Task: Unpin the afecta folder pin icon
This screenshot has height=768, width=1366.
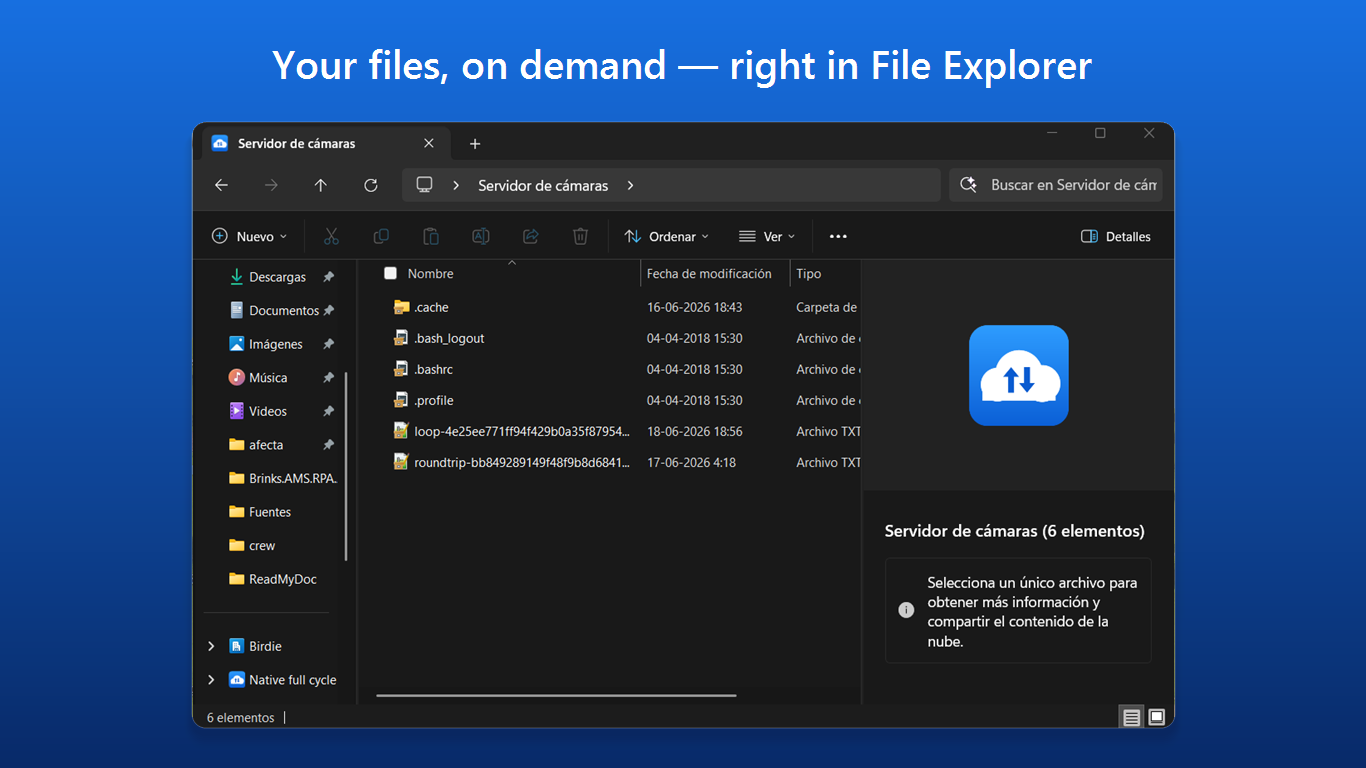Action: [x=328, y=445]
